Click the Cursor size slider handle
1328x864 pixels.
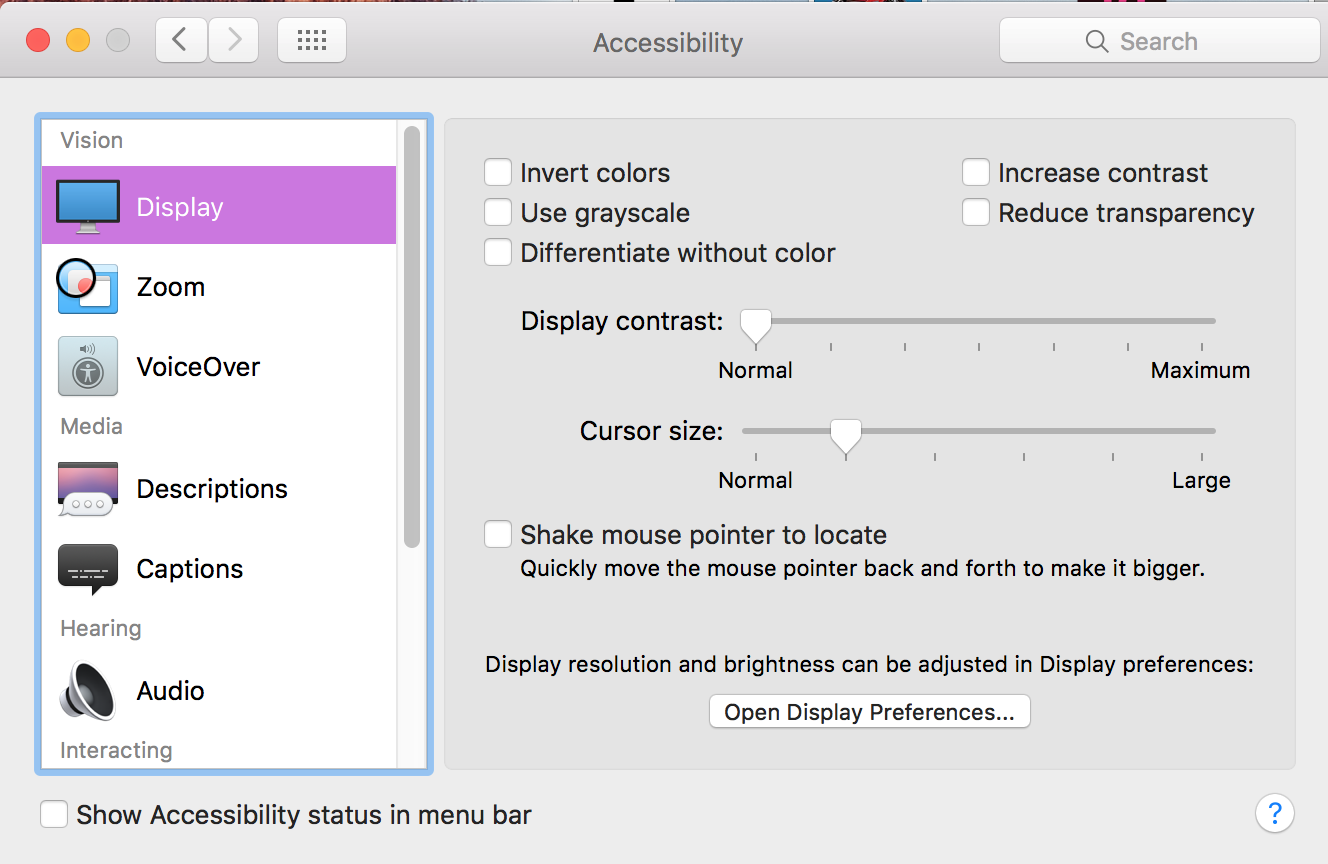click(846, 434)
